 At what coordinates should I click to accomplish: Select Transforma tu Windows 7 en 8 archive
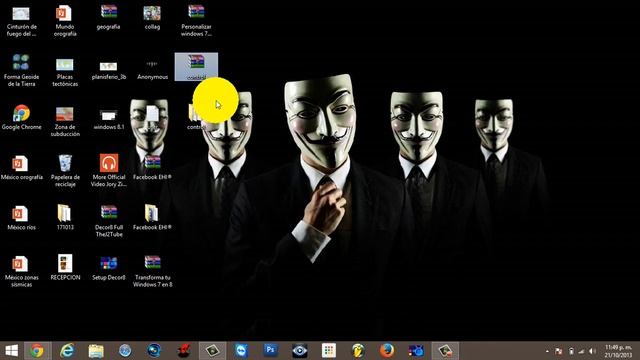[152, 271]
